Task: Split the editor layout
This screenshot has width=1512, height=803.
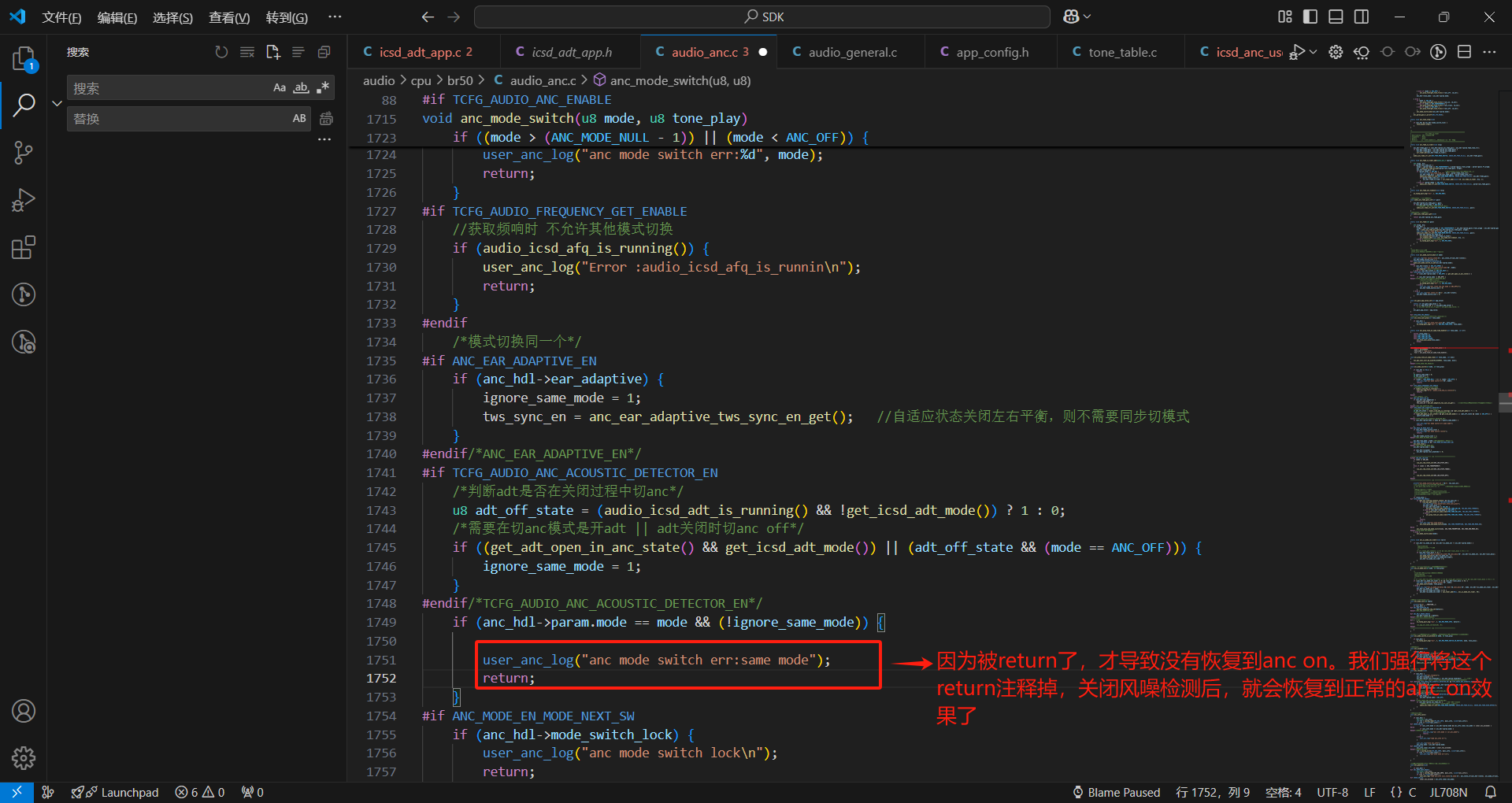Action: [1464, 52]
